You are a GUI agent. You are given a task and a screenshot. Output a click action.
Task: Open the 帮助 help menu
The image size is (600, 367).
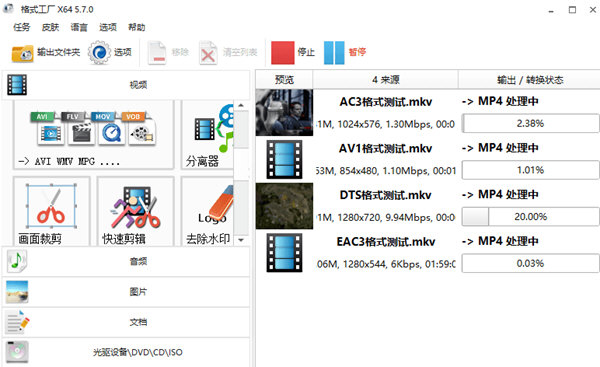click(137, 27)
